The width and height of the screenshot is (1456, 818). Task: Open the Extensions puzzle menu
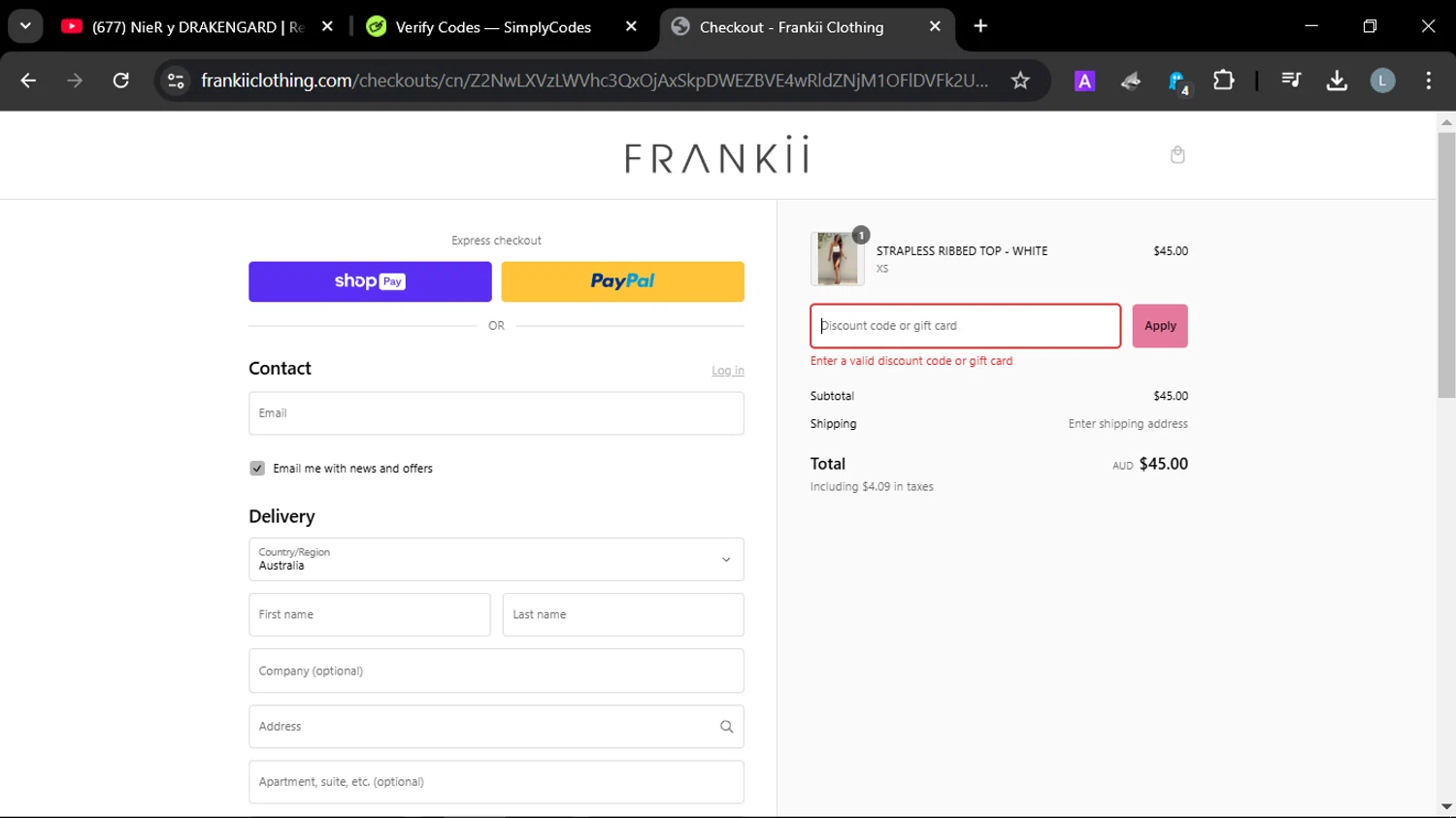point(1224,81)
